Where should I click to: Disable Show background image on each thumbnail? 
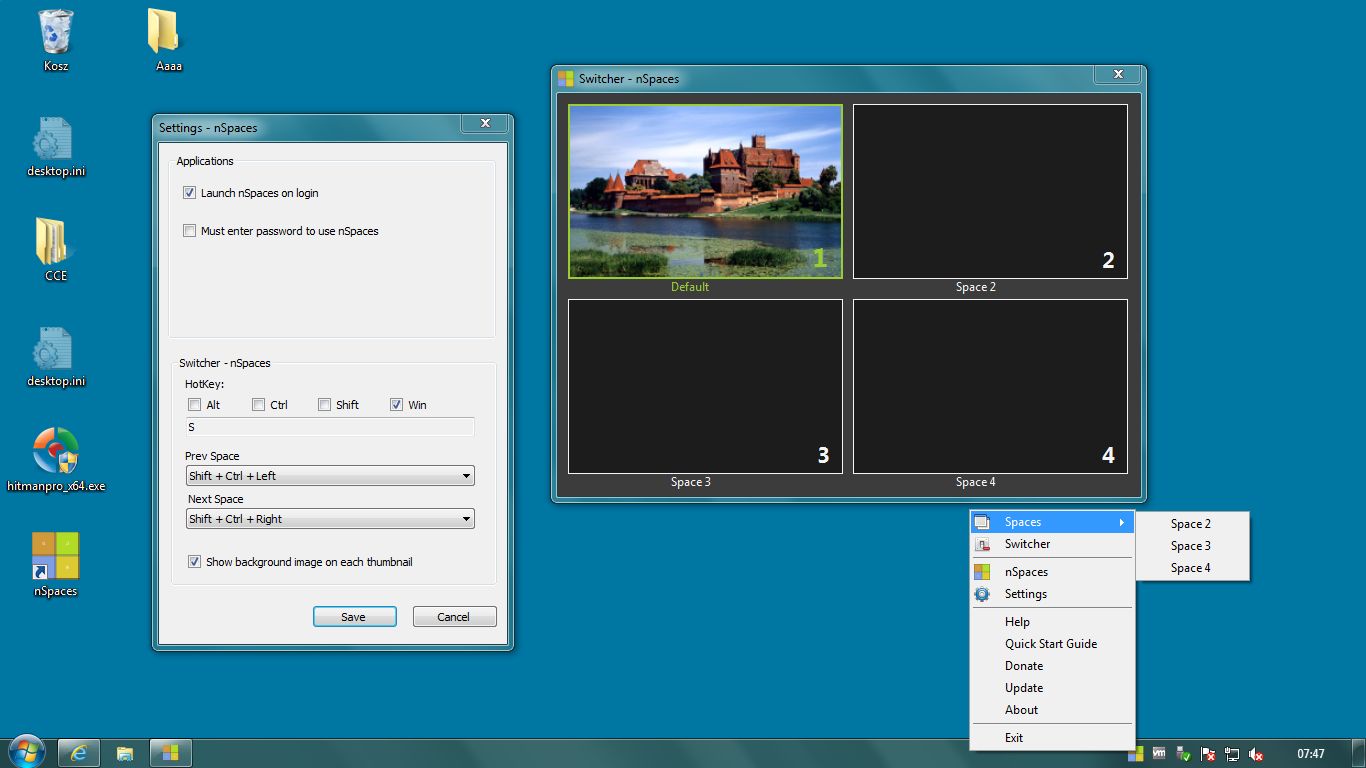[194, 562]
